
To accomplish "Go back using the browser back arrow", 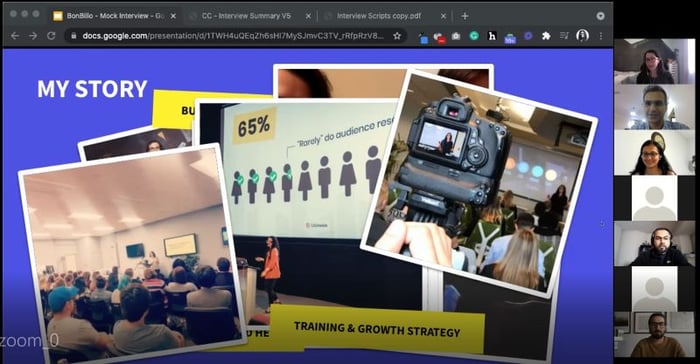I will click(15, 36).
